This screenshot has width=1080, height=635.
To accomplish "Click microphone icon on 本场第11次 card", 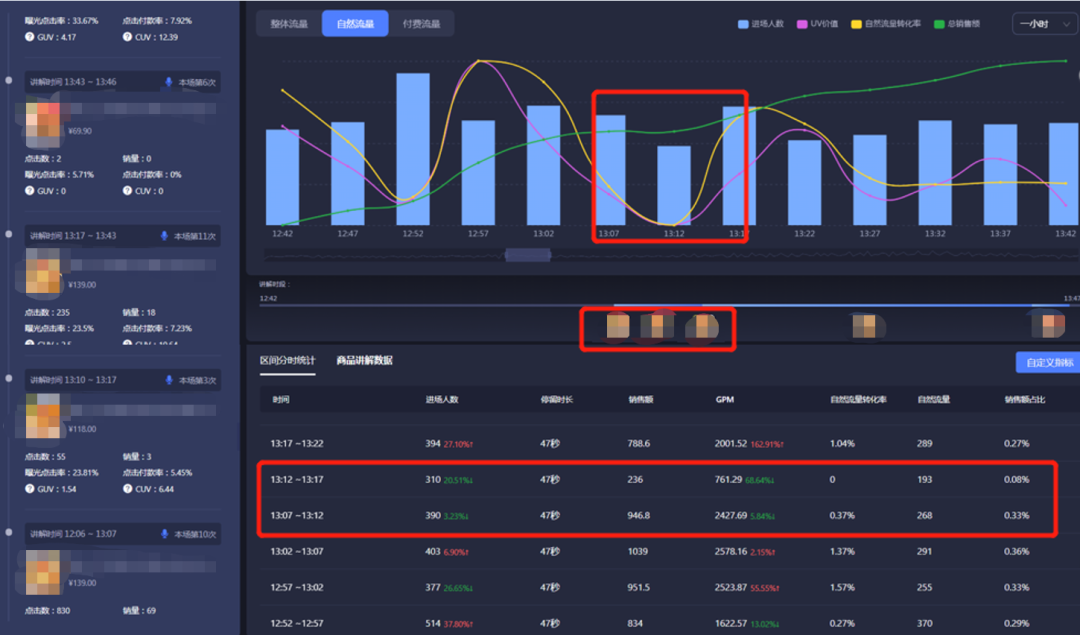I will coord(165,236).
